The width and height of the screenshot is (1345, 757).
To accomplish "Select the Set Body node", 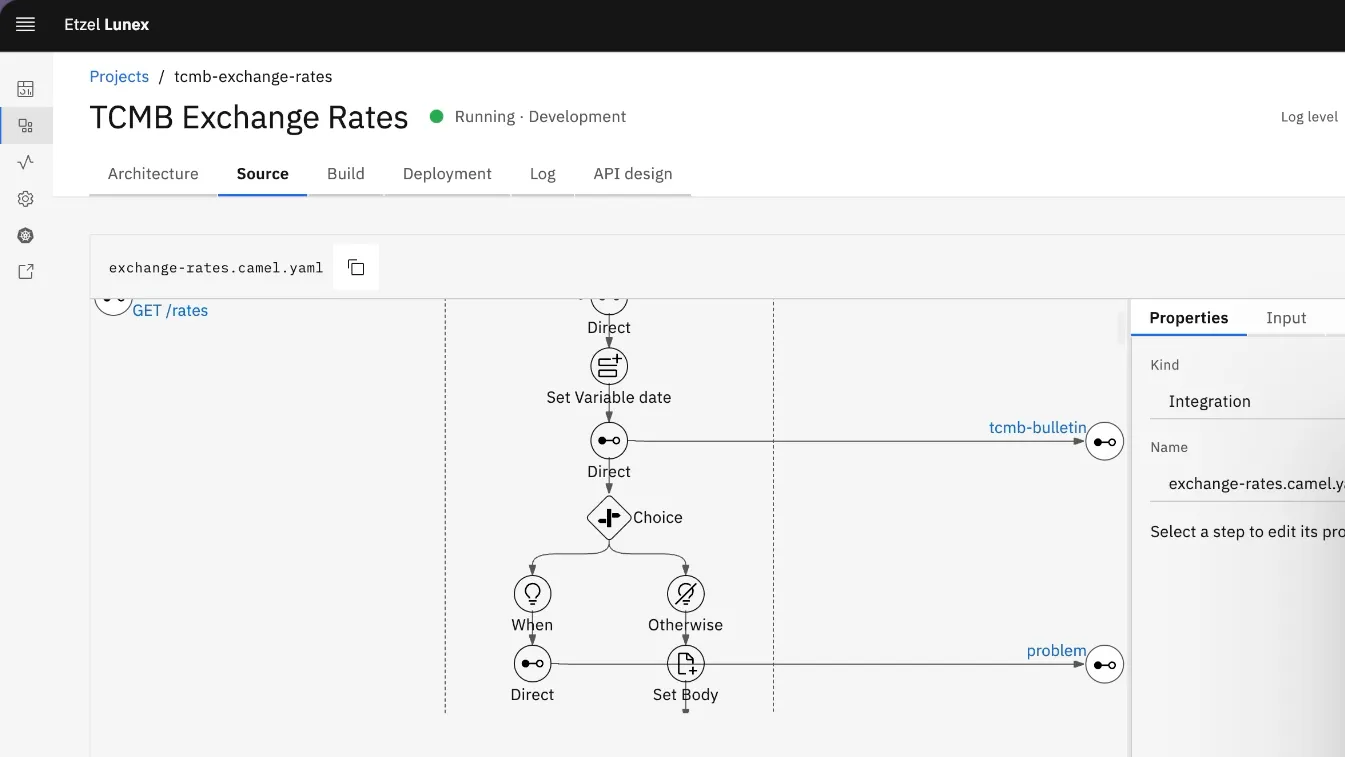I will (x=686, y=664).
